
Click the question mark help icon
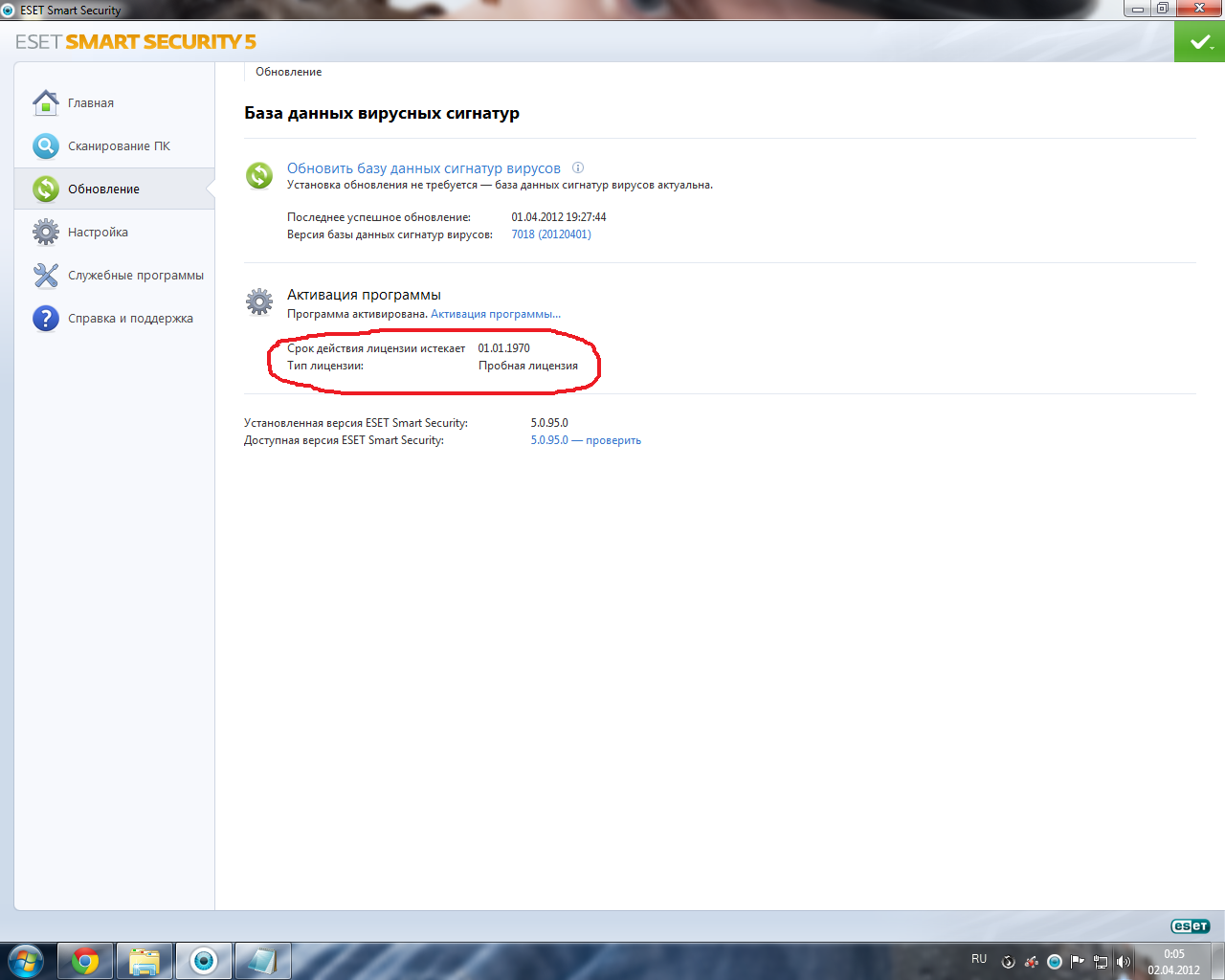pos(45,318)
